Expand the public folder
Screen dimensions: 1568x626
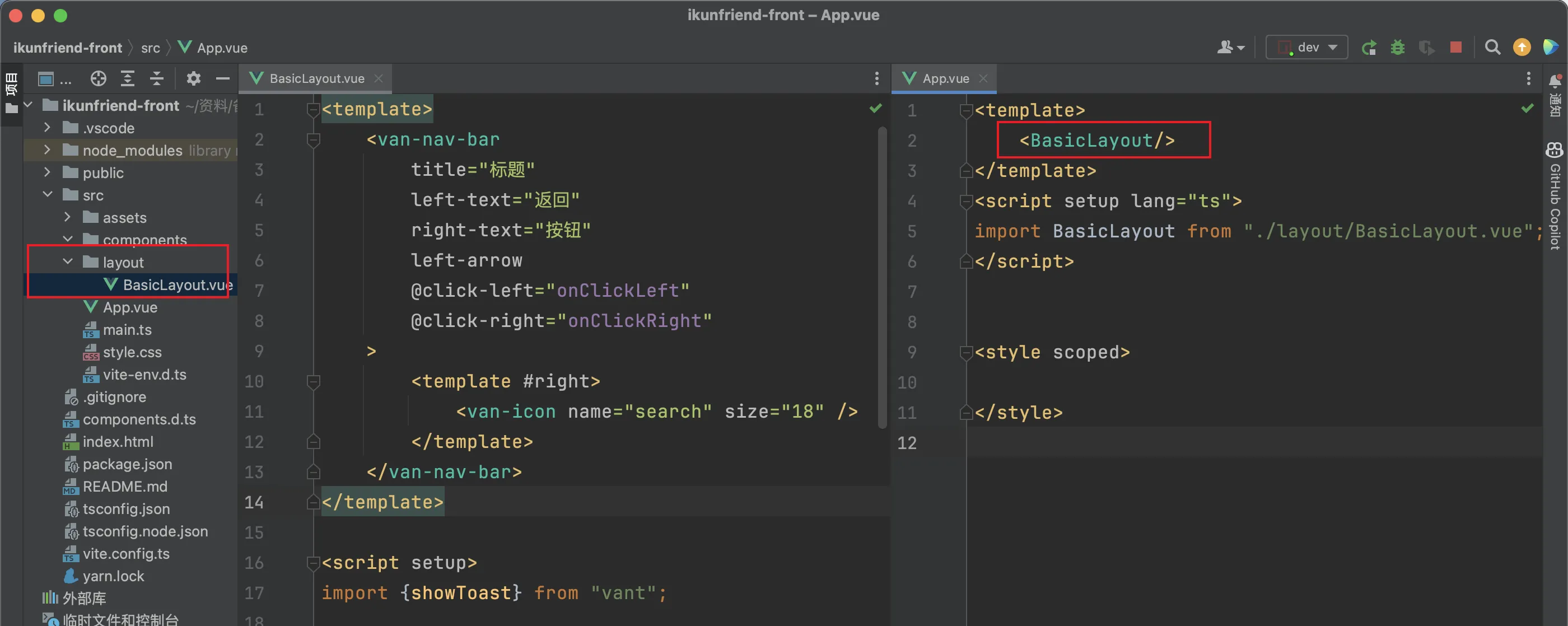tap(48, 172)
